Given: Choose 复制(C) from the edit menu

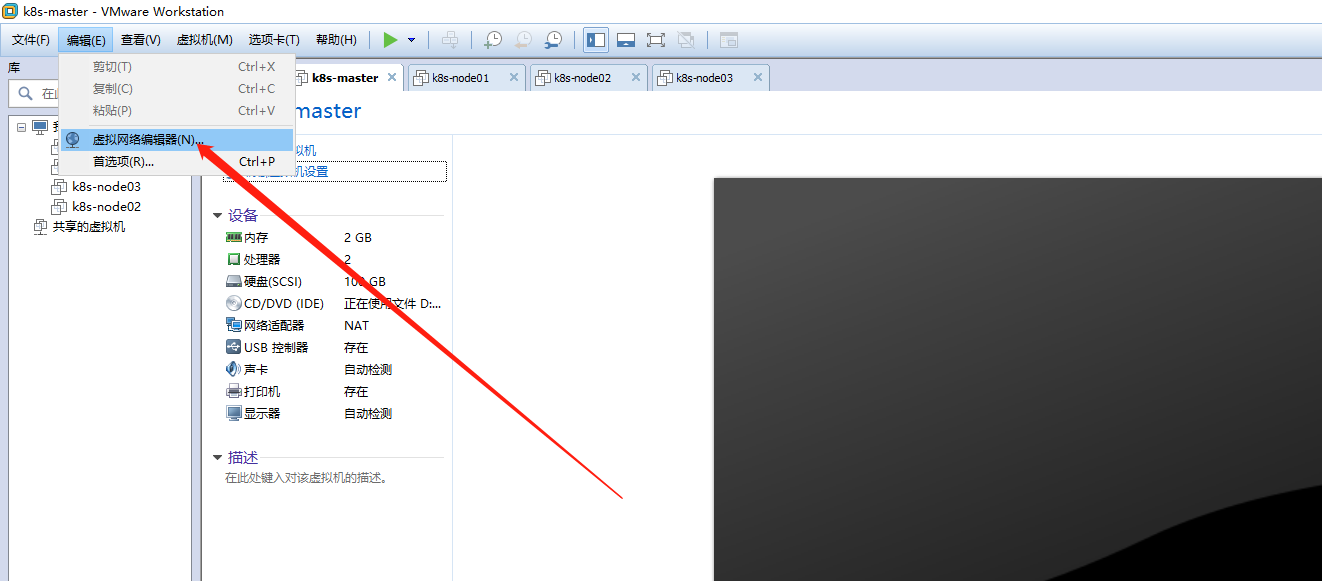Looking at the screenshot, I should (x=177, y=89).
